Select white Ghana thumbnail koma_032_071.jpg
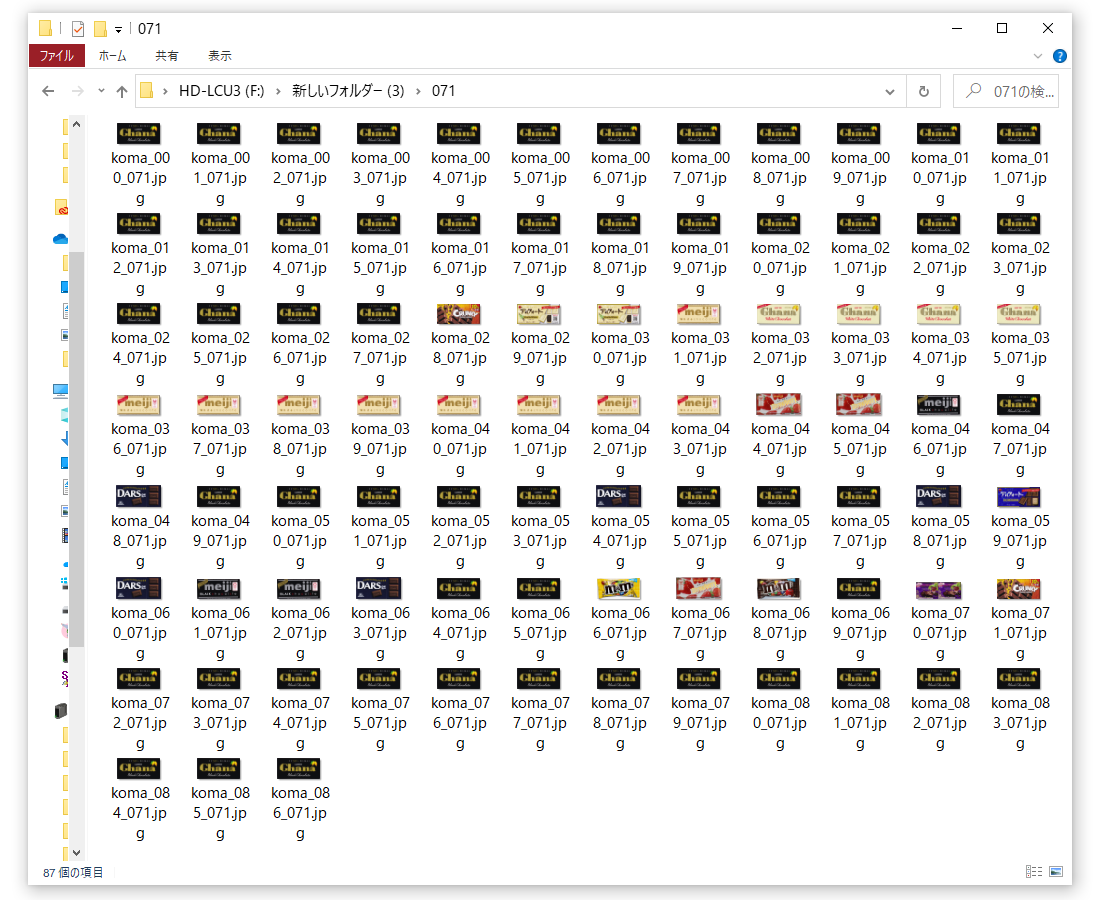 (x=779, y=314)
